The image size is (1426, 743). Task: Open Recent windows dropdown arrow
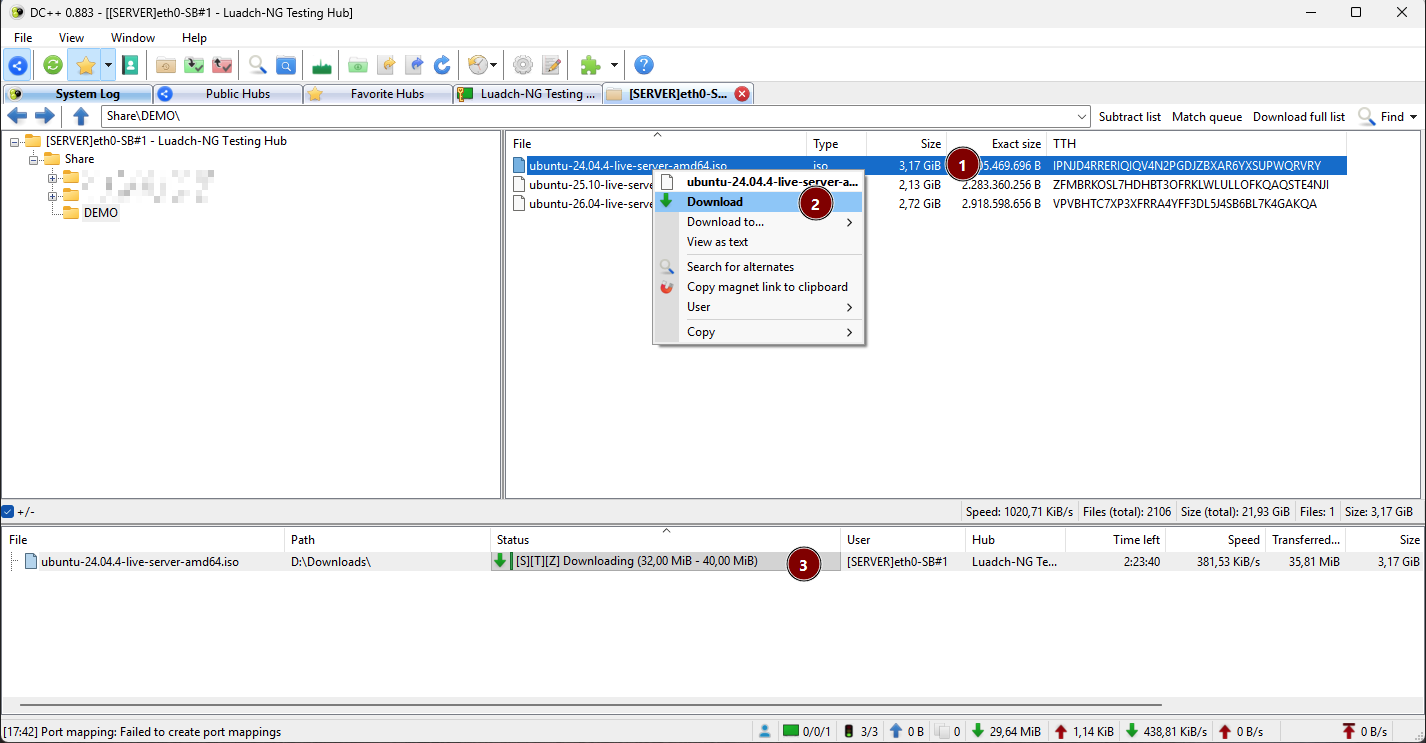pyautogui.click(x=494, y=65)
